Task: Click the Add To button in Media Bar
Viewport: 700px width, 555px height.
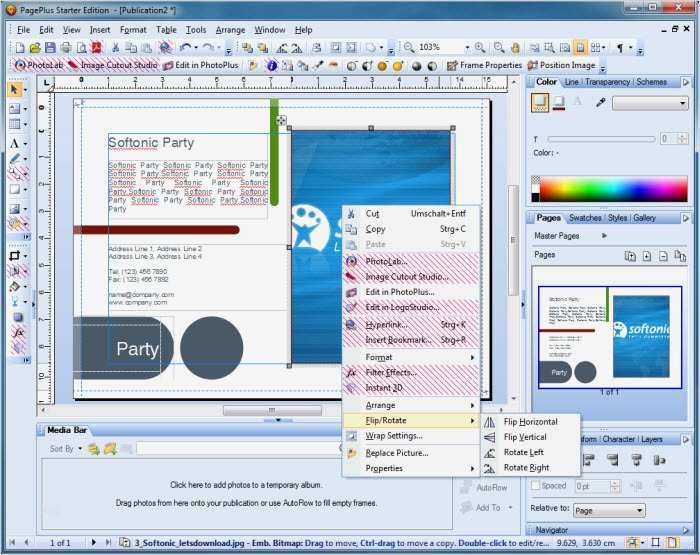Action: tap(487, 508)
